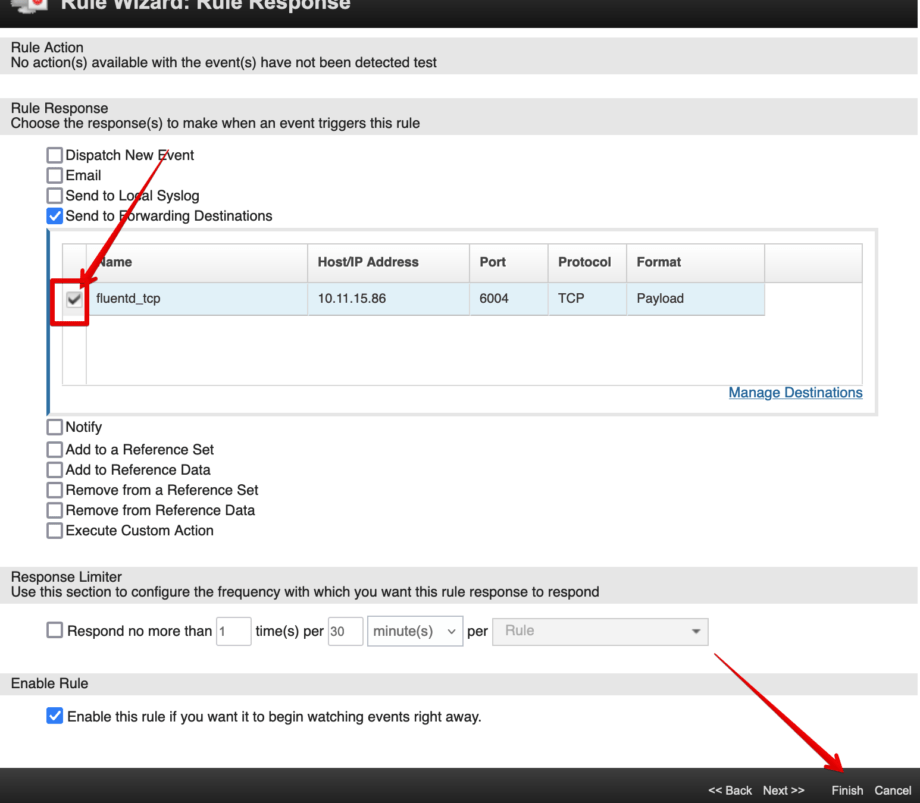Click the times-per input field
Screen dimensions: 920x803
point(233,631)
